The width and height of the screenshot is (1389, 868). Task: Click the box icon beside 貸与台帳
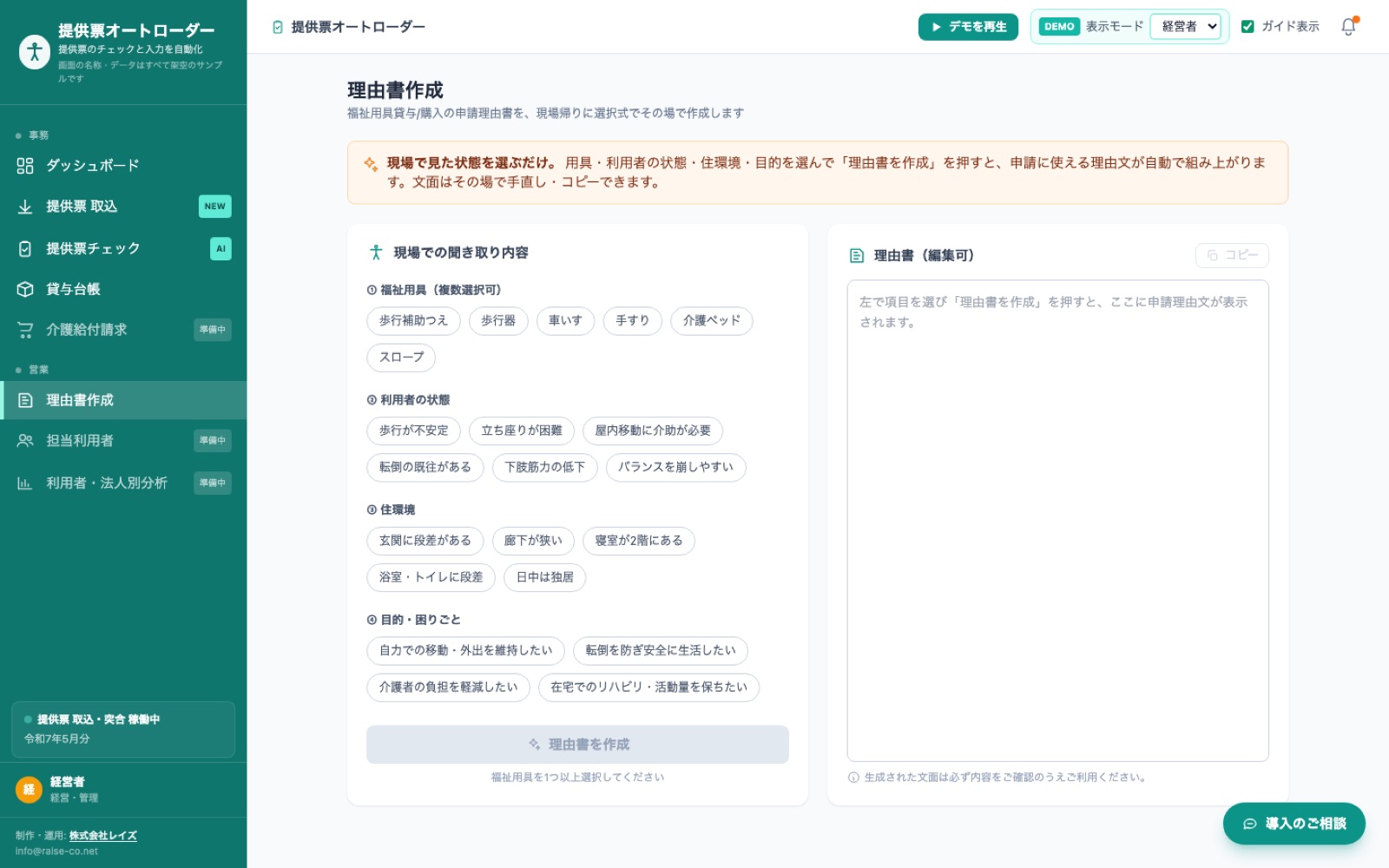pyautogui.click(x=25, y=290)
